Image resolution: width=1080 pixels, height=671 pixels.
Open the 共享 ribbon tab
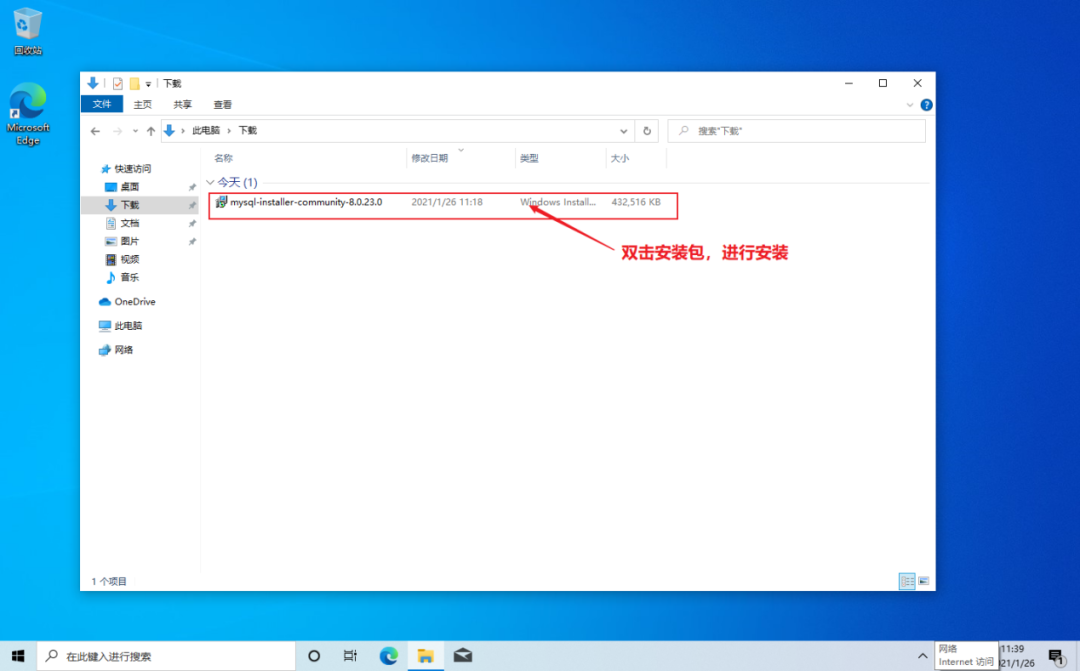(x=183, y=105)
